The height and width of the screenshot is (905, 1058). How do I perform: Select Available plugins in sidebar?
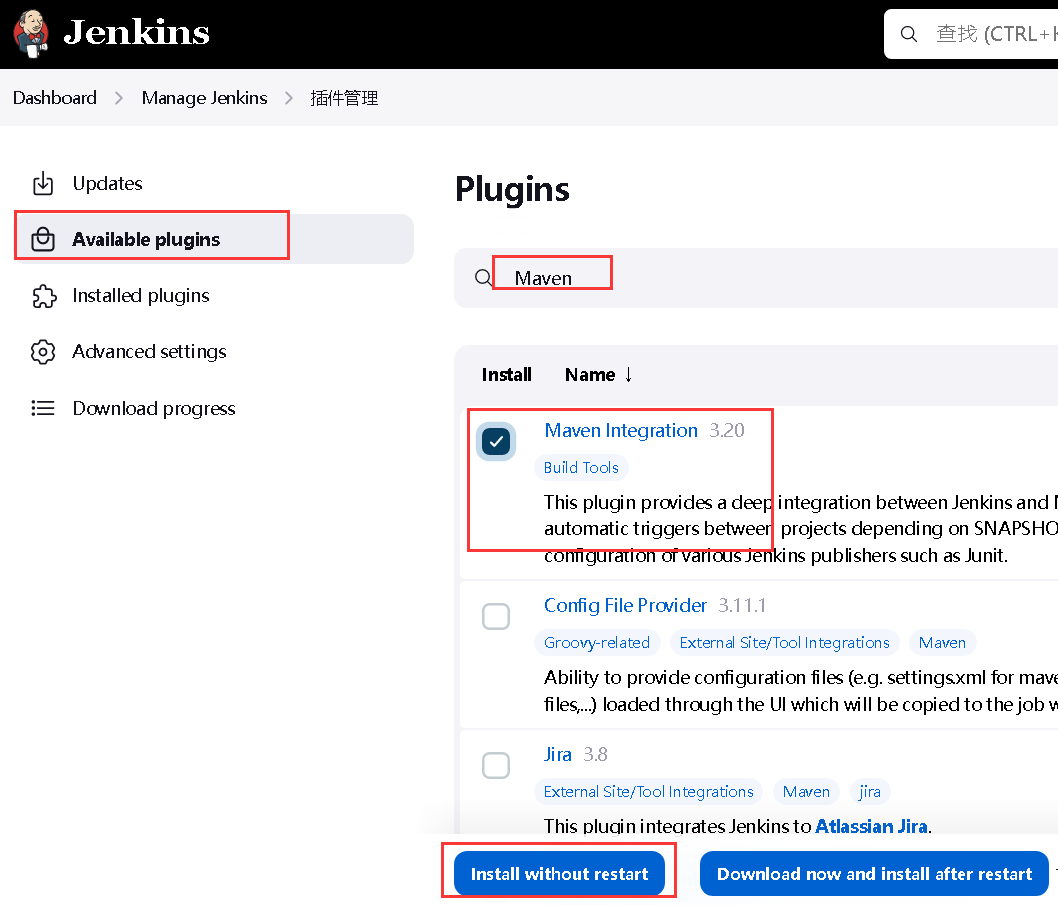point(214,239)
